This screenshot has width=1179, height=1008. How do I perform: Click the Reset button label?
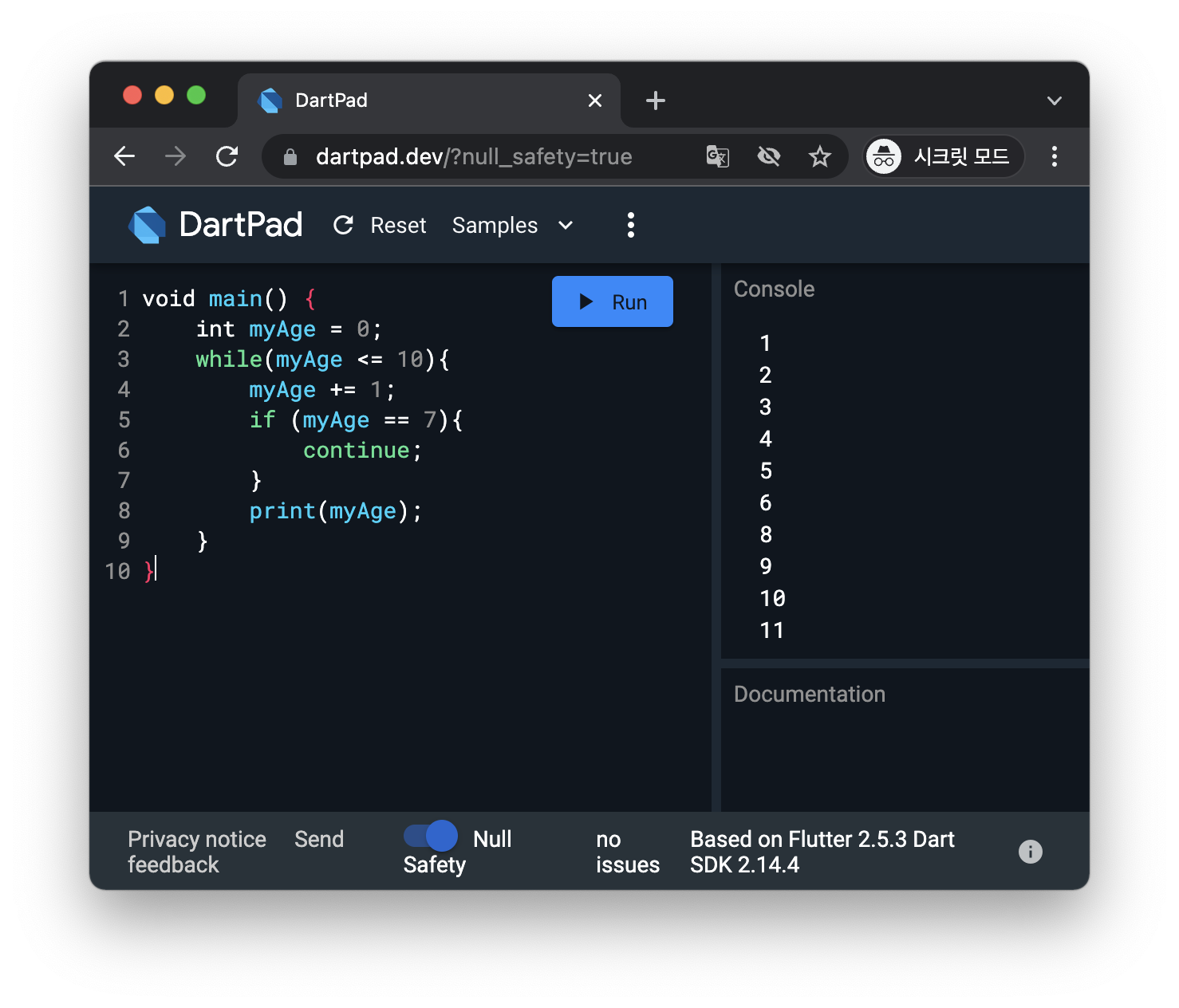point(398,226)
